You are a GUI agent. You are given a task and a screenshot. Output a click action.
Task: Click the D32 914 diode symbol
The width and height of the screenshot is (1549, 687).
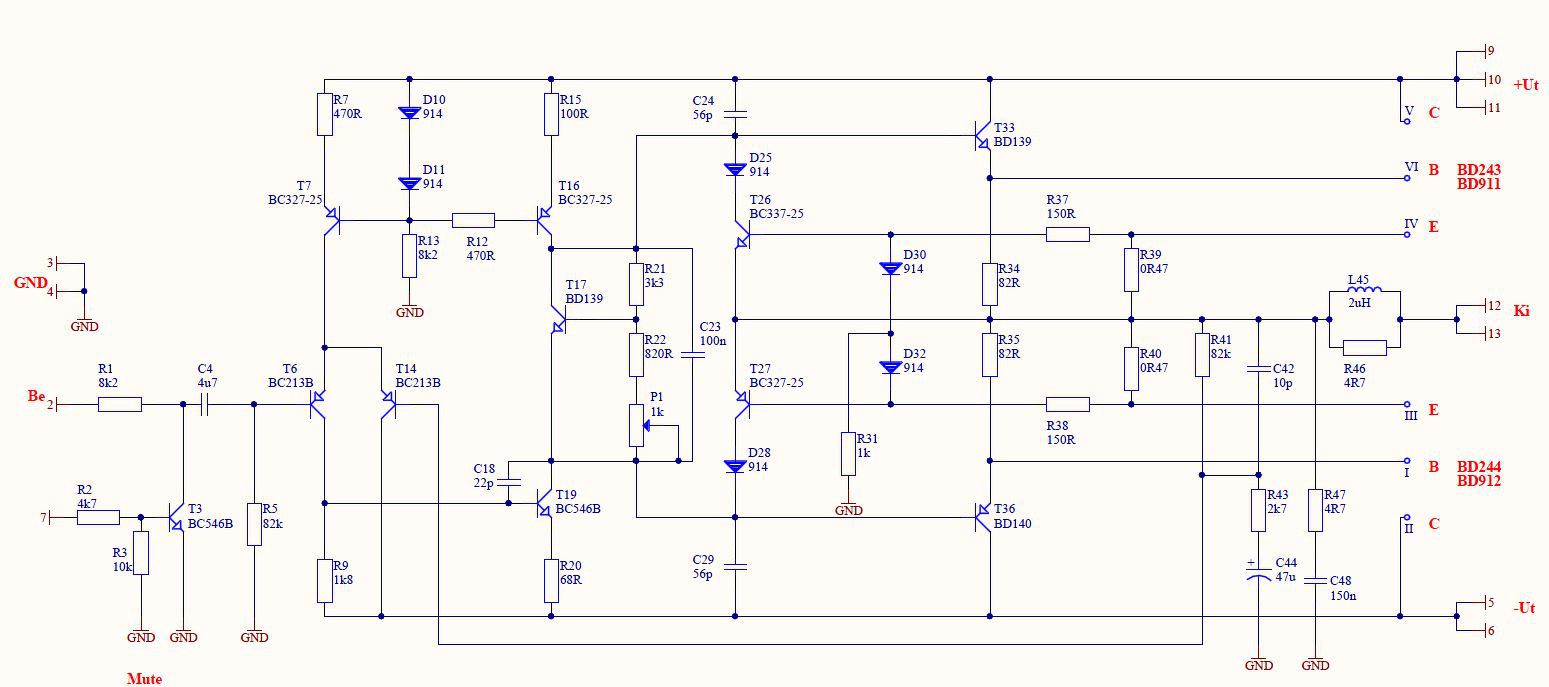pyautogui.click(x=890, y=367)
